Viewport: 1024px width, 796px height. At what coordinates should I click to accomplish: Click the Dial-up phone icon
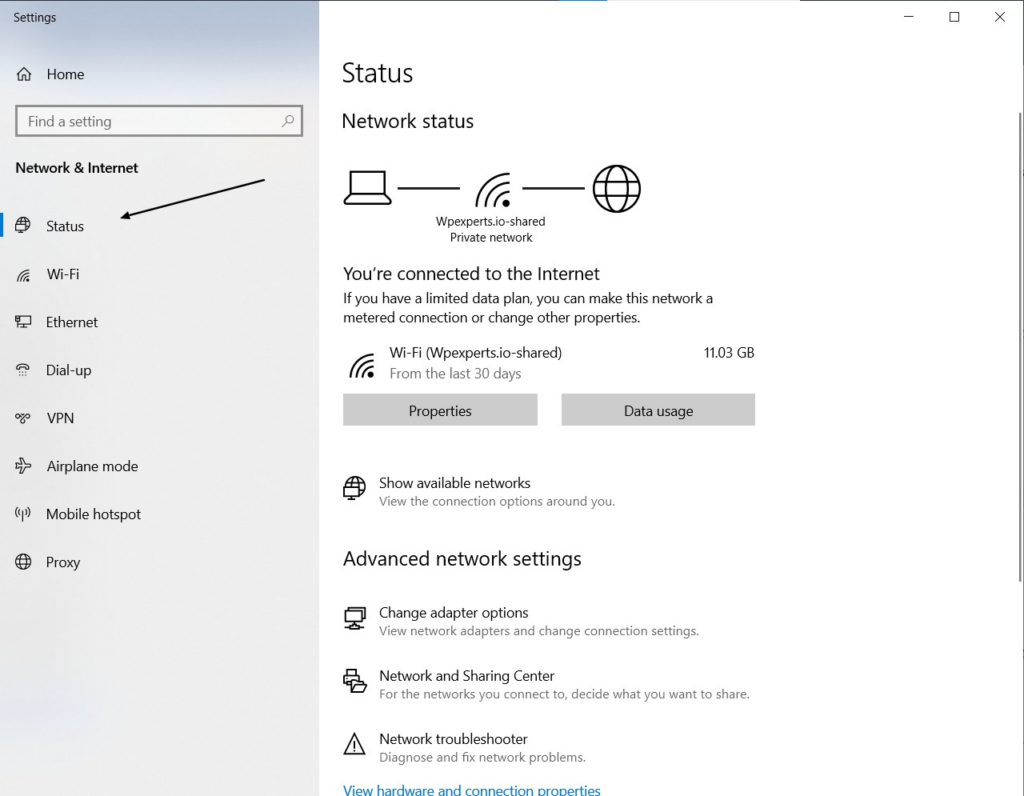click(x=22, y=370)
